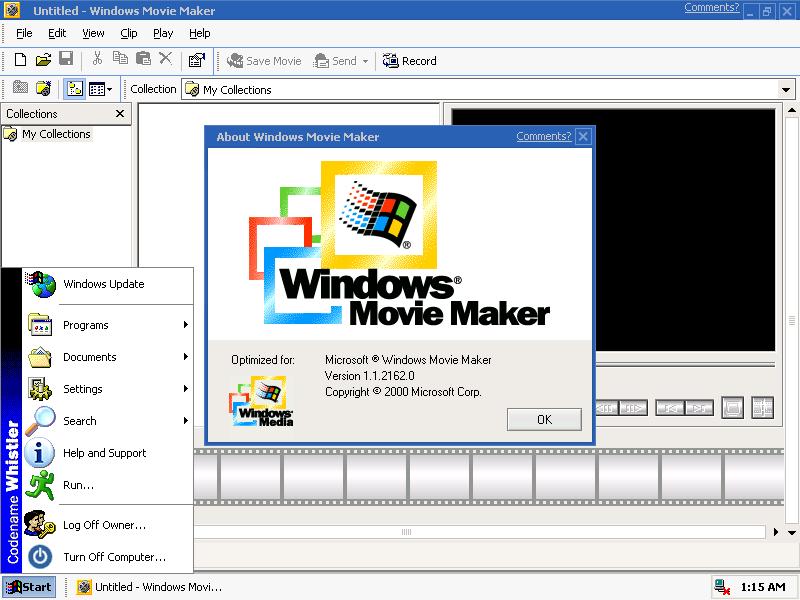This screenshot has height=600, width=800.
Task: Click the Comments? link in the About dialog
Action: pos(543,137)
